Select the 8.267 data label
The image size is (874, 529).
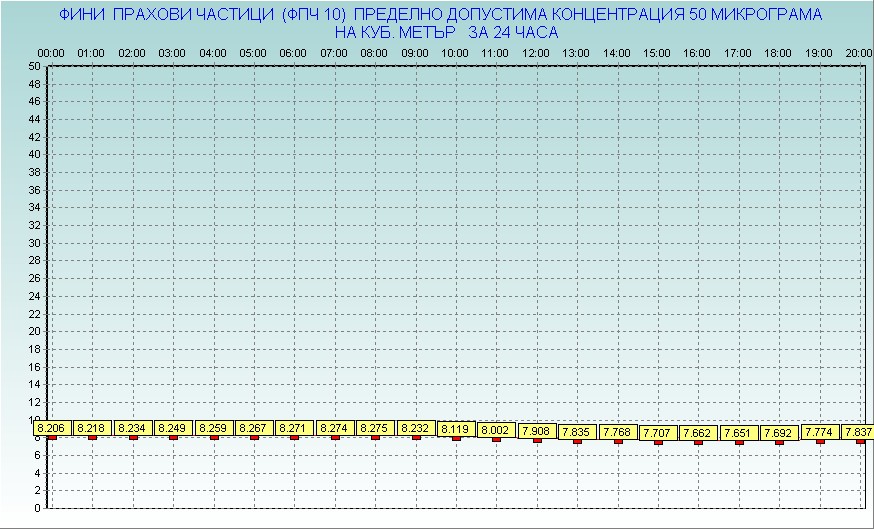(254, 428)
